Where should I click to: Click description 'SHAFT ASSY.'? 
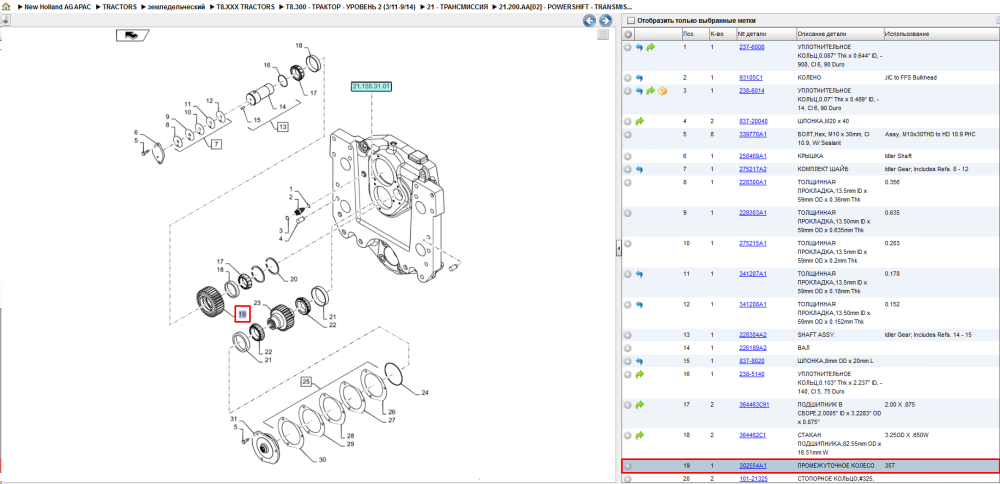click(x=816, y=335)
